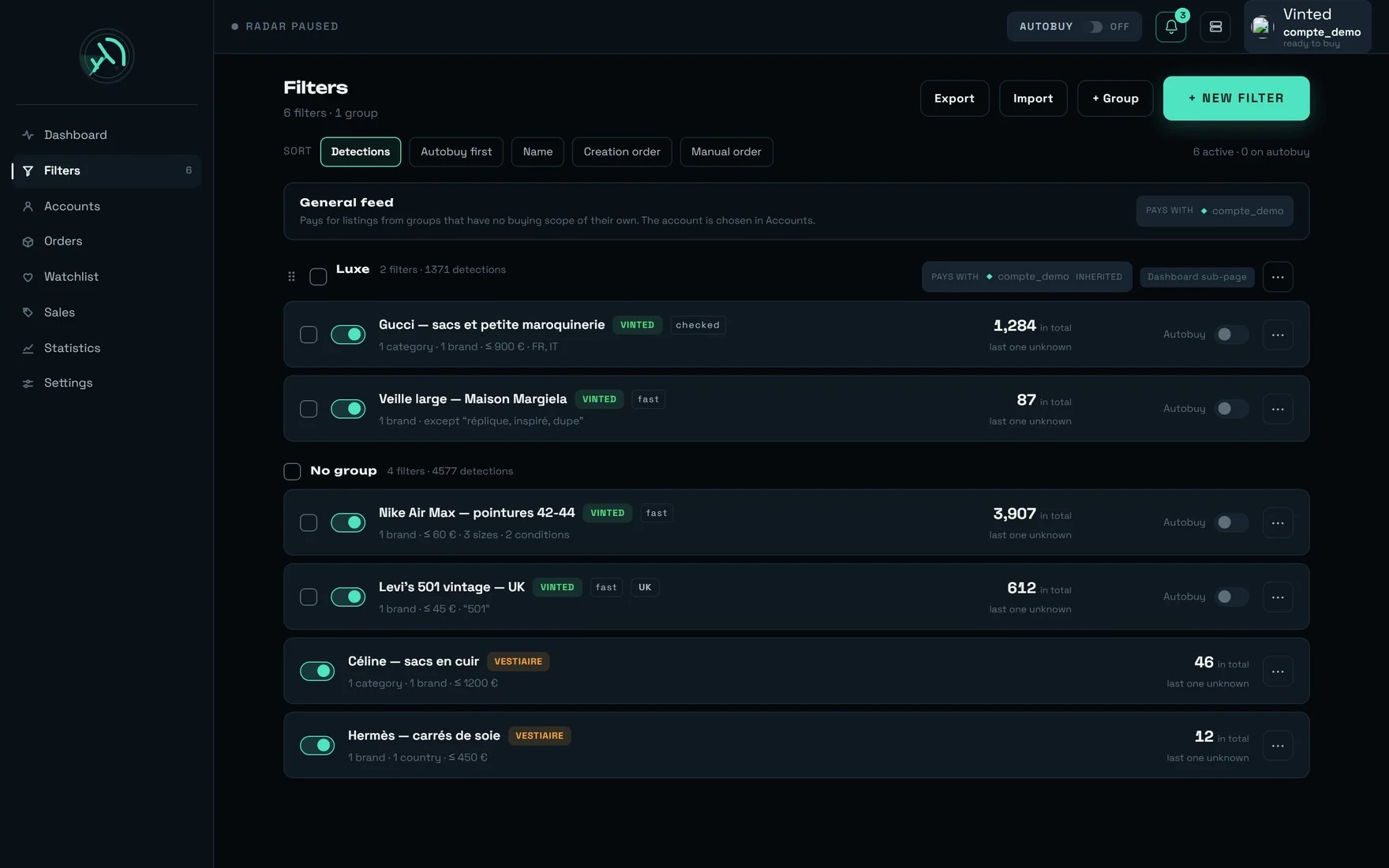Open more options for Céline filter
This screenshot has height=868, width=1389.
(1278, 671)
